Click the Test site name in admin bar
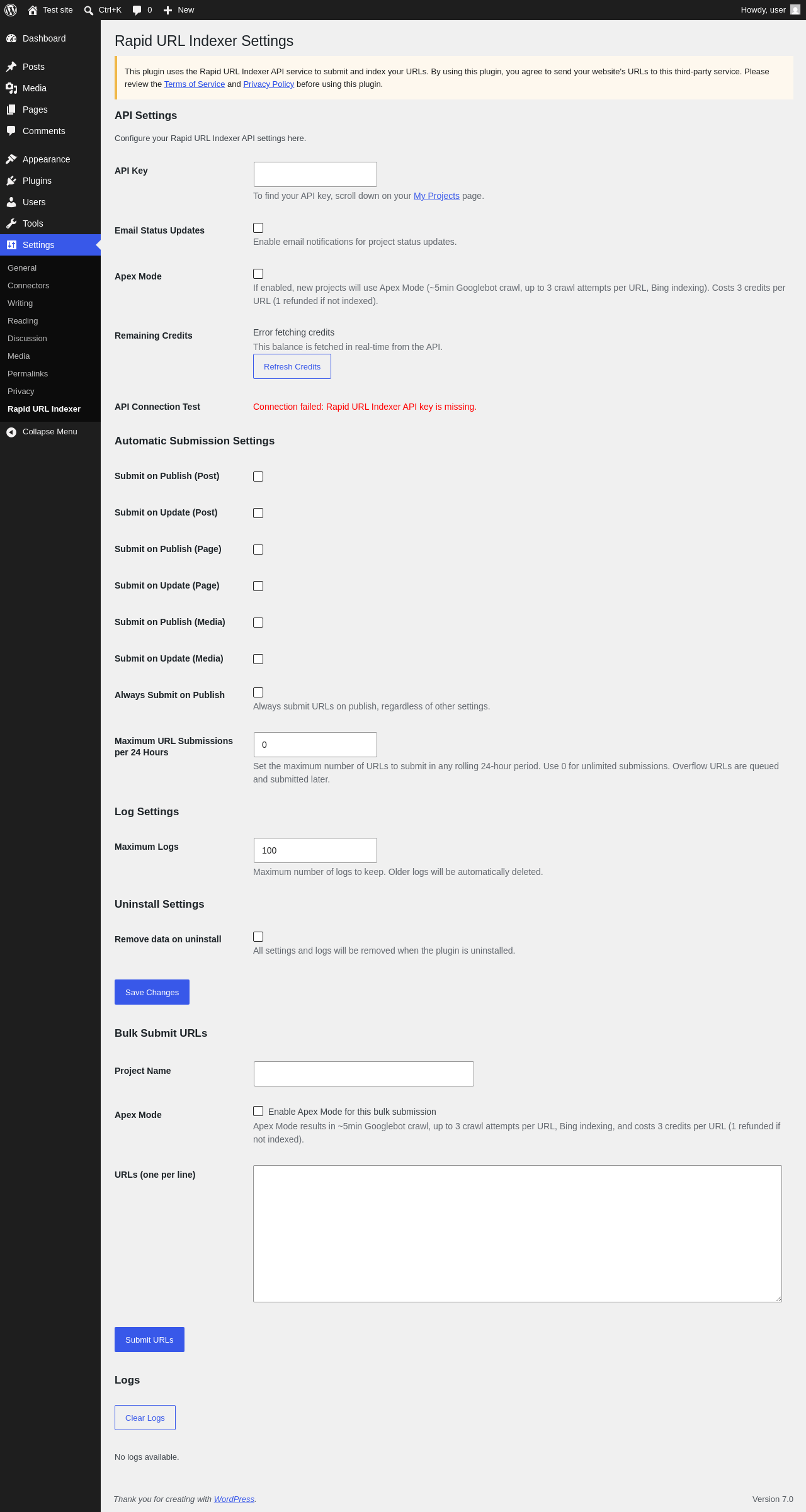The height and width of the screenshot is (1512, 806). pyautogui.click(x=58, y=10)
